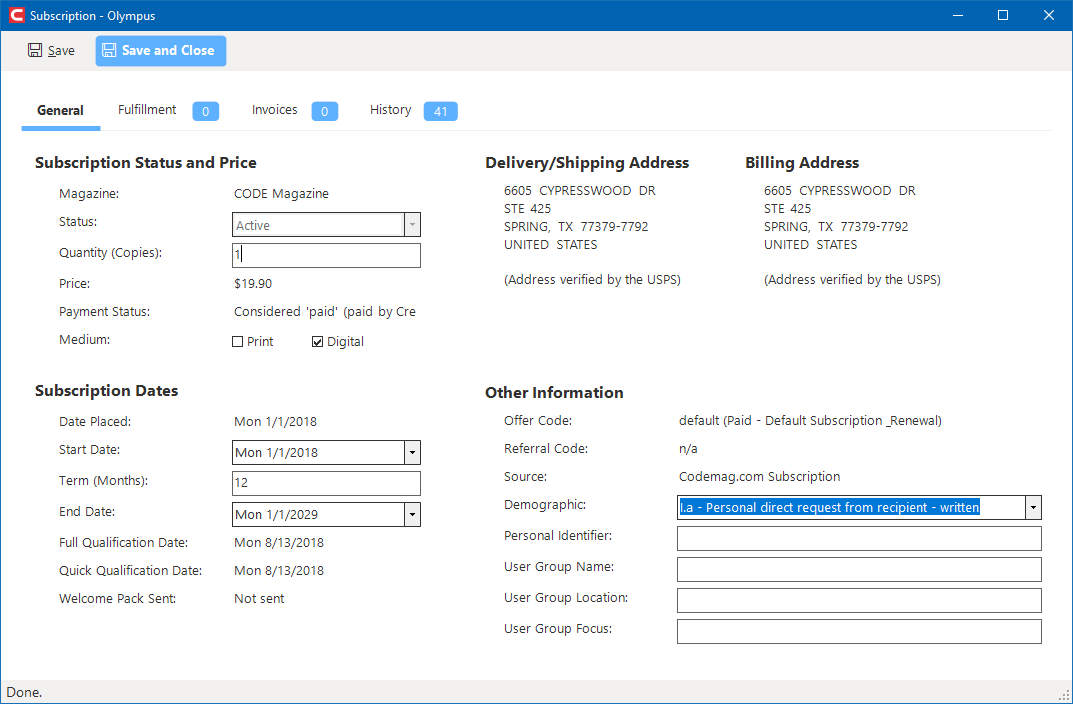Click the Save and Close button

click(x=161, y=51)
